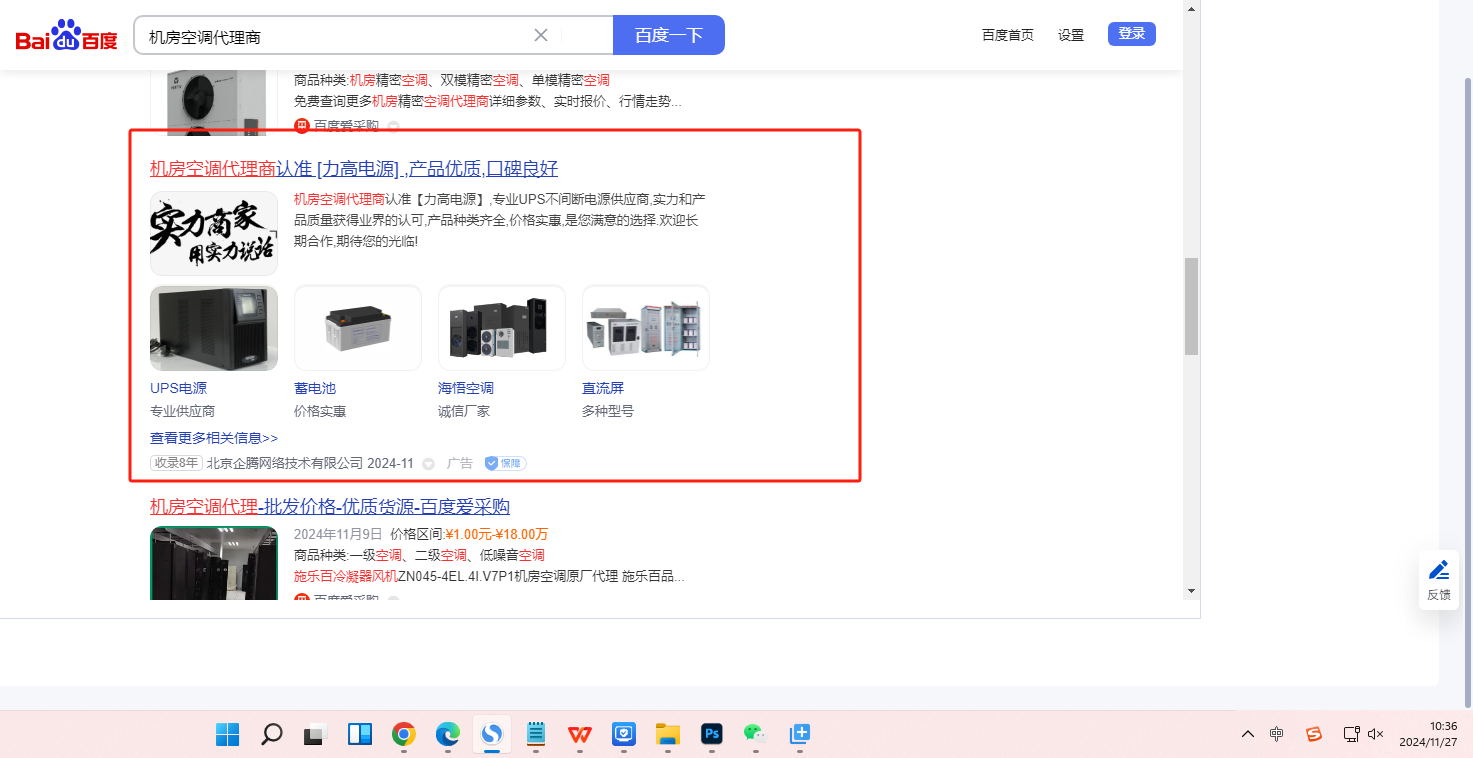1473x758 pixels.
Task: Expand the dropdown arrow beside 北京企腾网络技术有限公司 2024-11
Action: [429, 464]
